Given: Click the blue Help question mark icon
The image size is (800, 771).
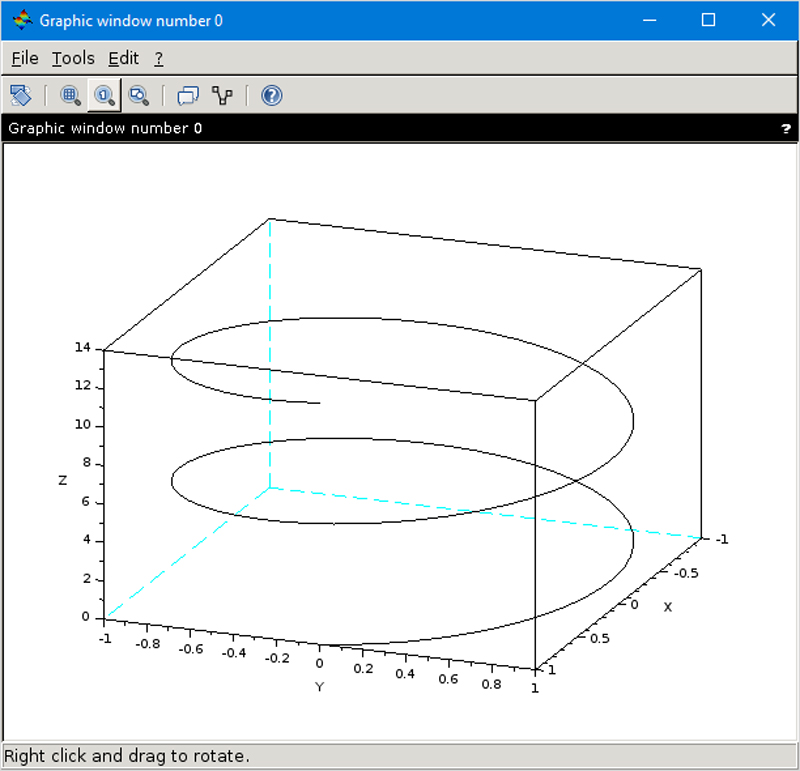Looking at the screenshot, I should tap(271, 95).
